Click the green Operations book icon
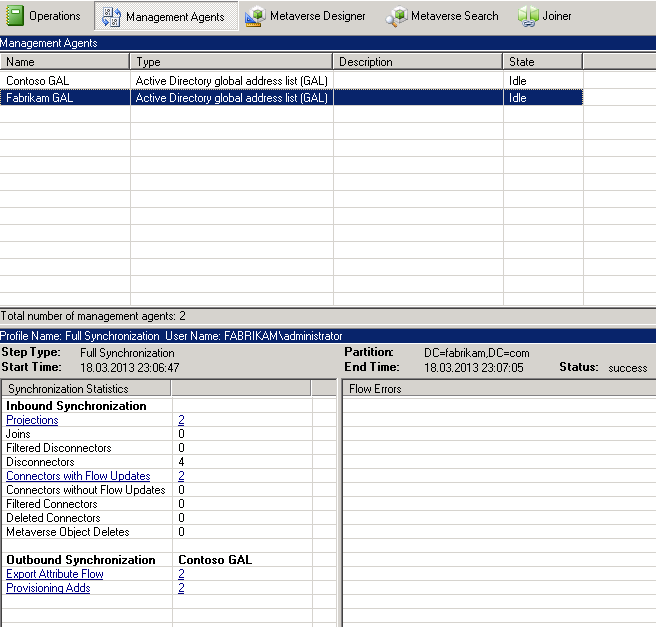This screenshot has height=627, width=656. point(15,16)
